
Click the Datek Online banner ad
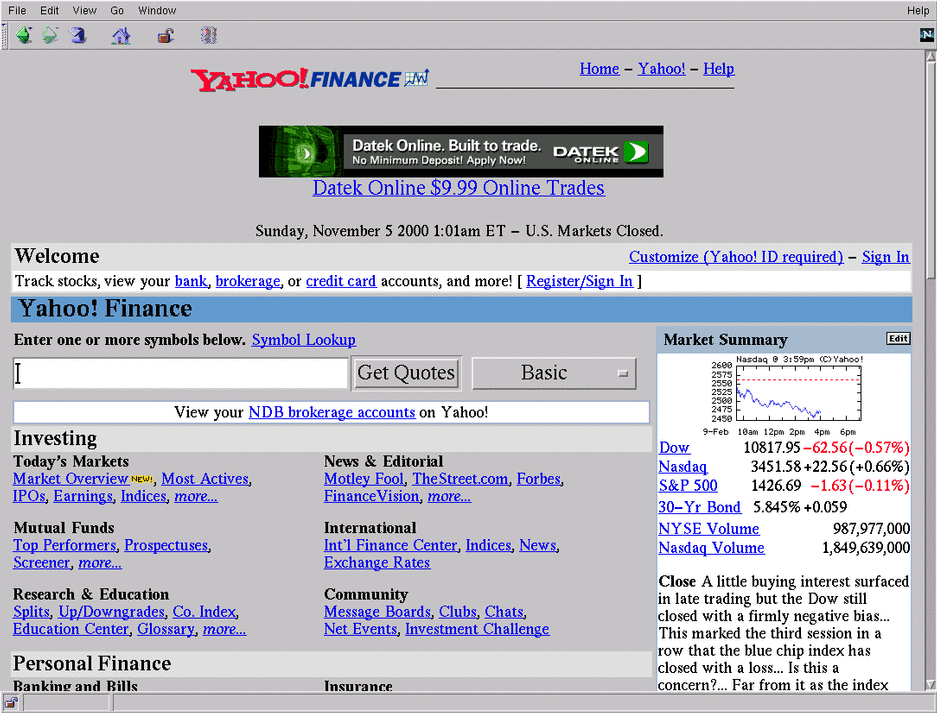click(461, 151)
